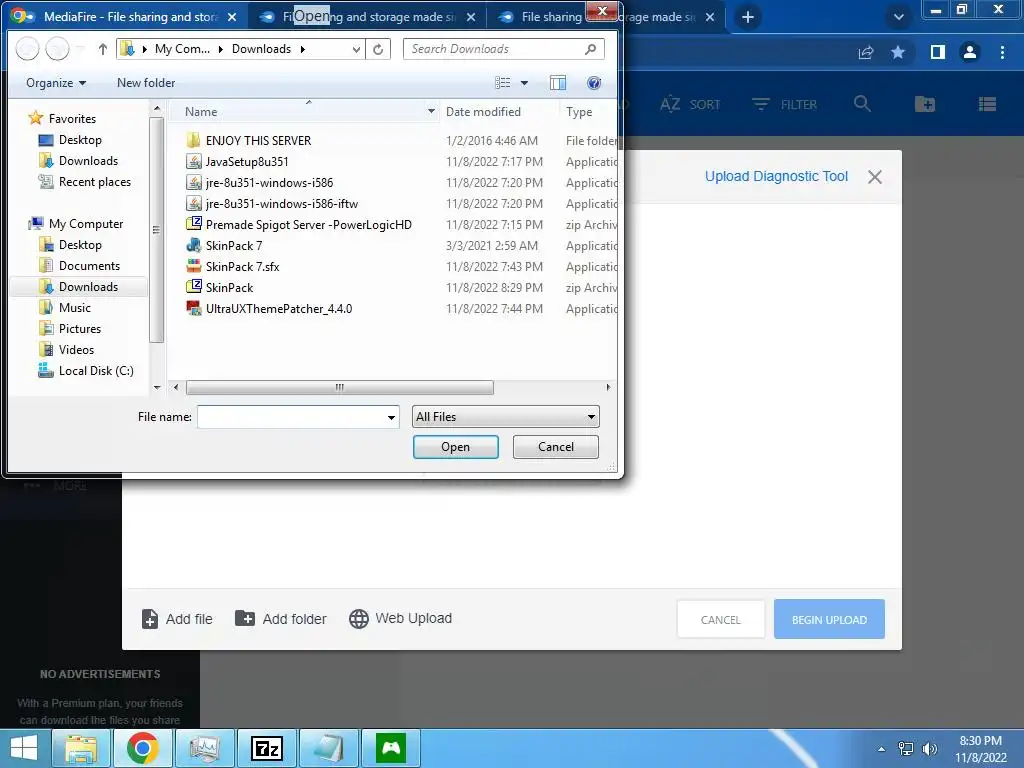Click Add file in upload panel
1024x768 pixels.
point(177,619)
